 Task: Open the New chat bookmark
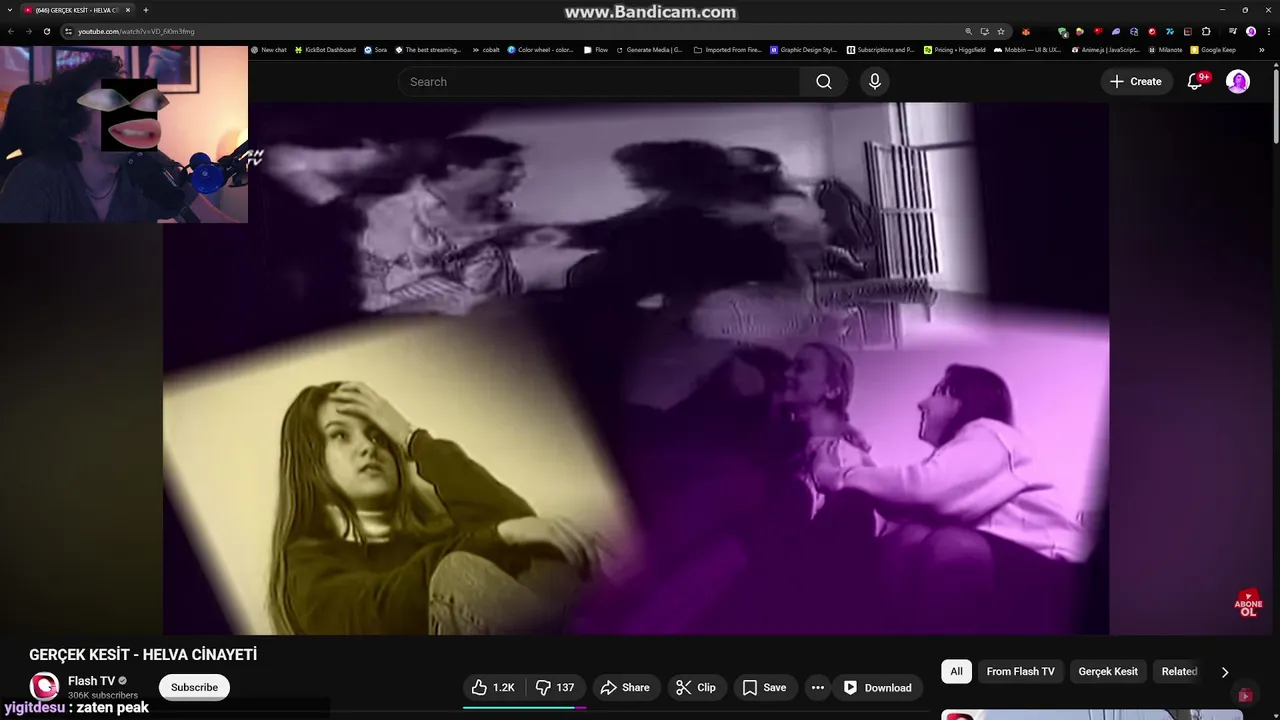268,49
